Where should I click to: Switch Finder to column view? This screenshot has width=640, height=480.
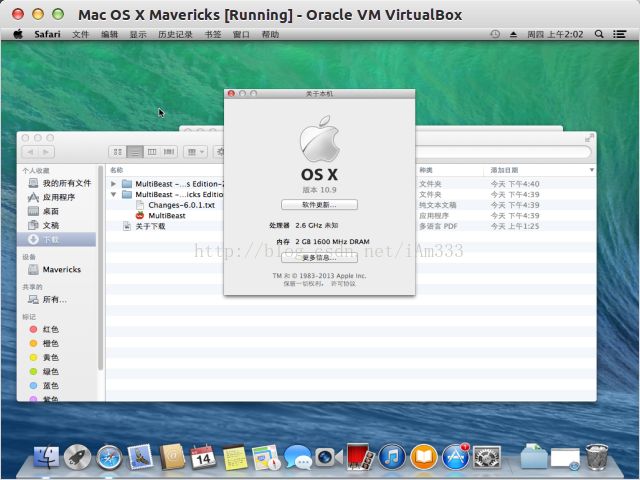tap(152, 152)
